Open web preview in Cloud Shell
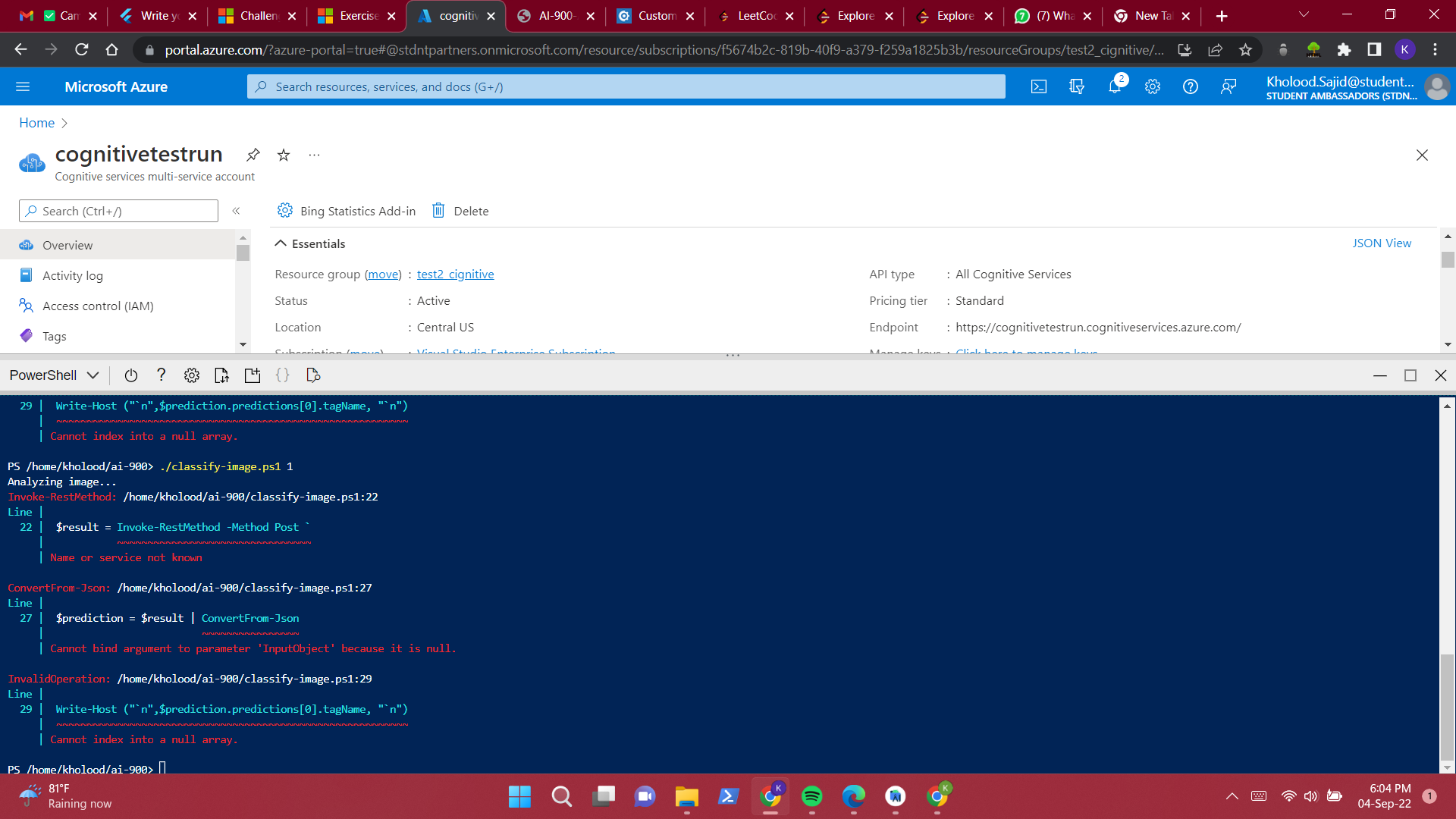The width and height of the screenshot is (1456, 819). coord(313,375)
